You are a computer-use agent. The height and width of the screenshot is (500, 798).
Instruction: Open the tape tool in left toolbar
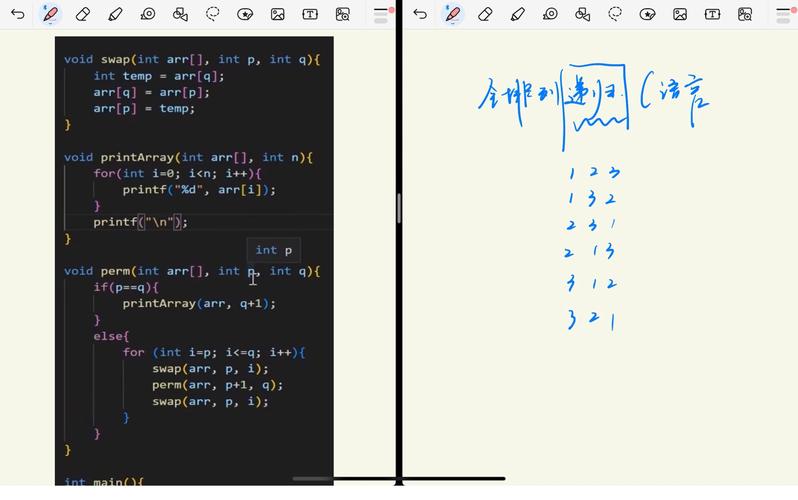148,14
